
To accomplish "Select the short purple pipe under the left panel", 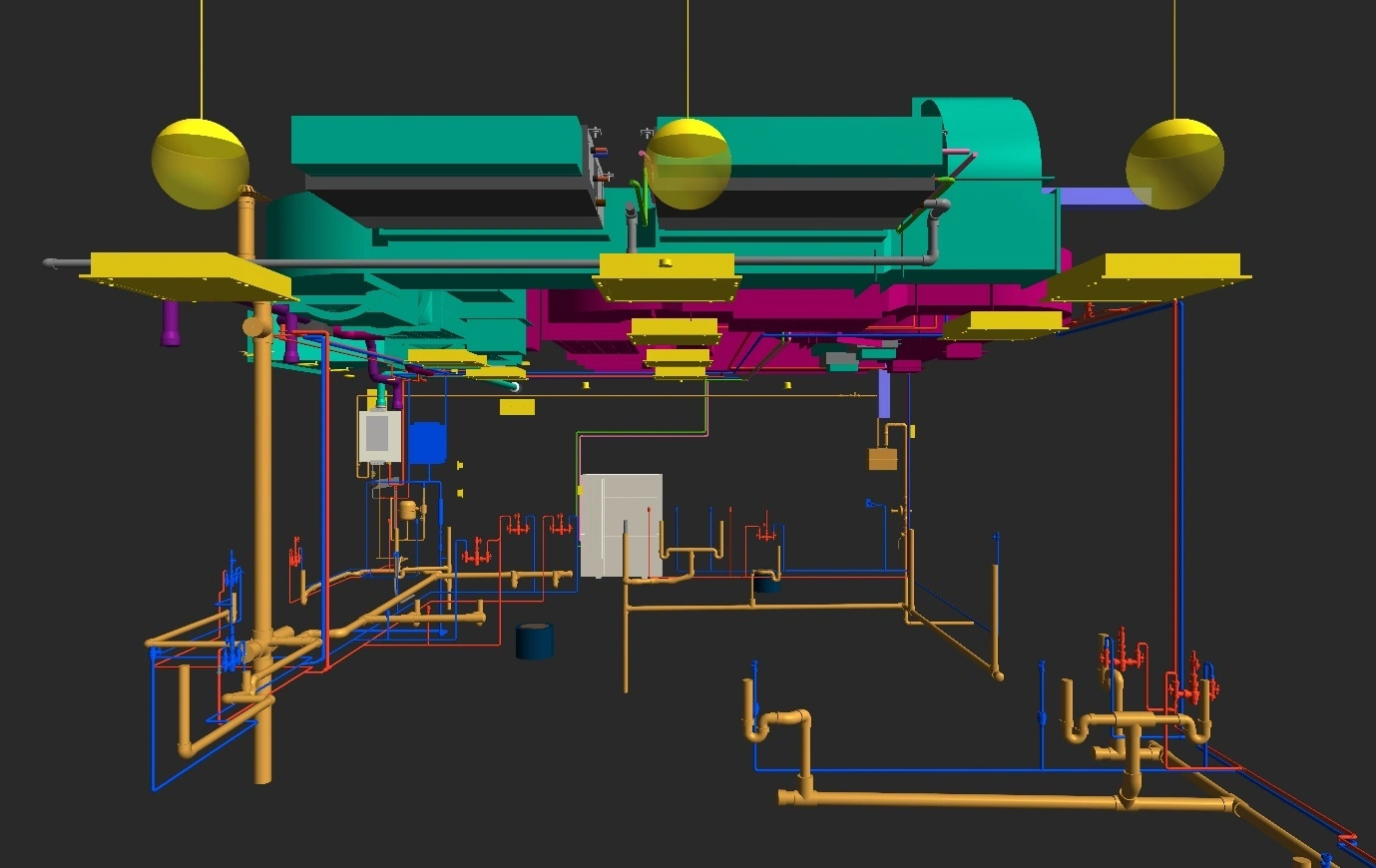I will pos(172,323).
